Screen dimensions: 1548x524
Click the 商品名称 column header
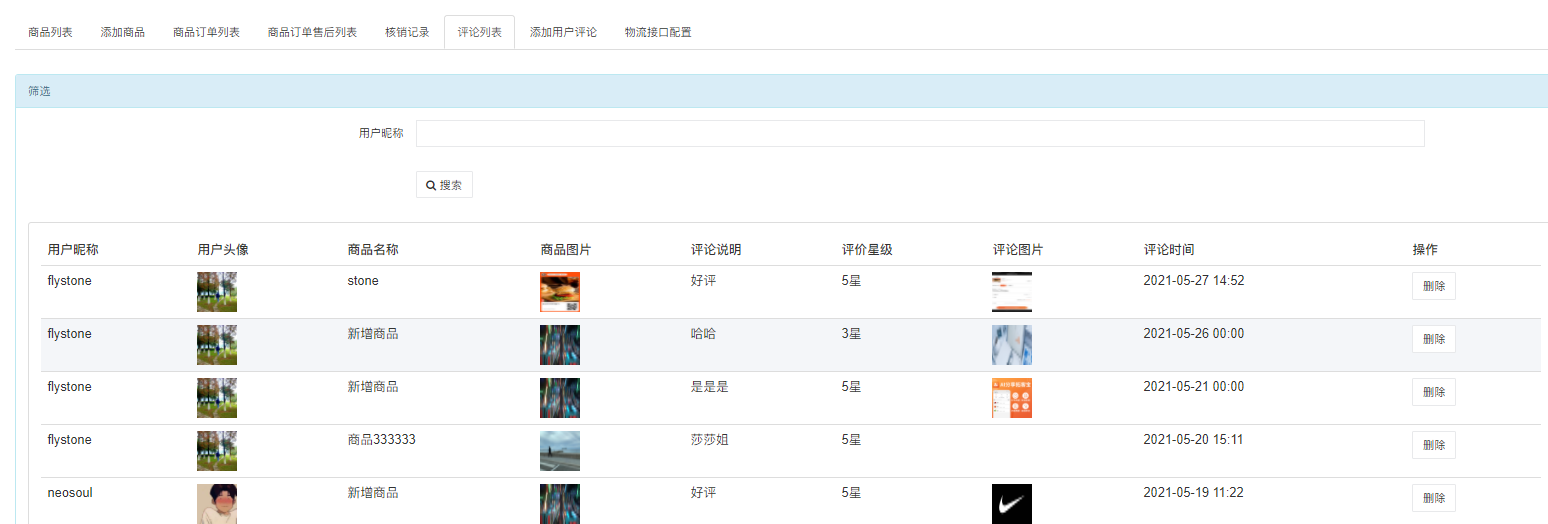[373, 250]
